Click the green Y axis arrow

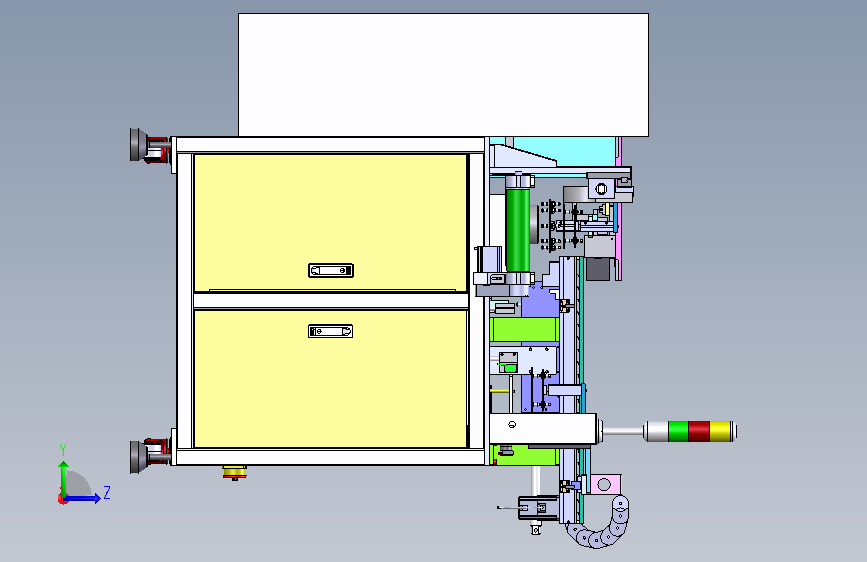(x=64, y=479)
